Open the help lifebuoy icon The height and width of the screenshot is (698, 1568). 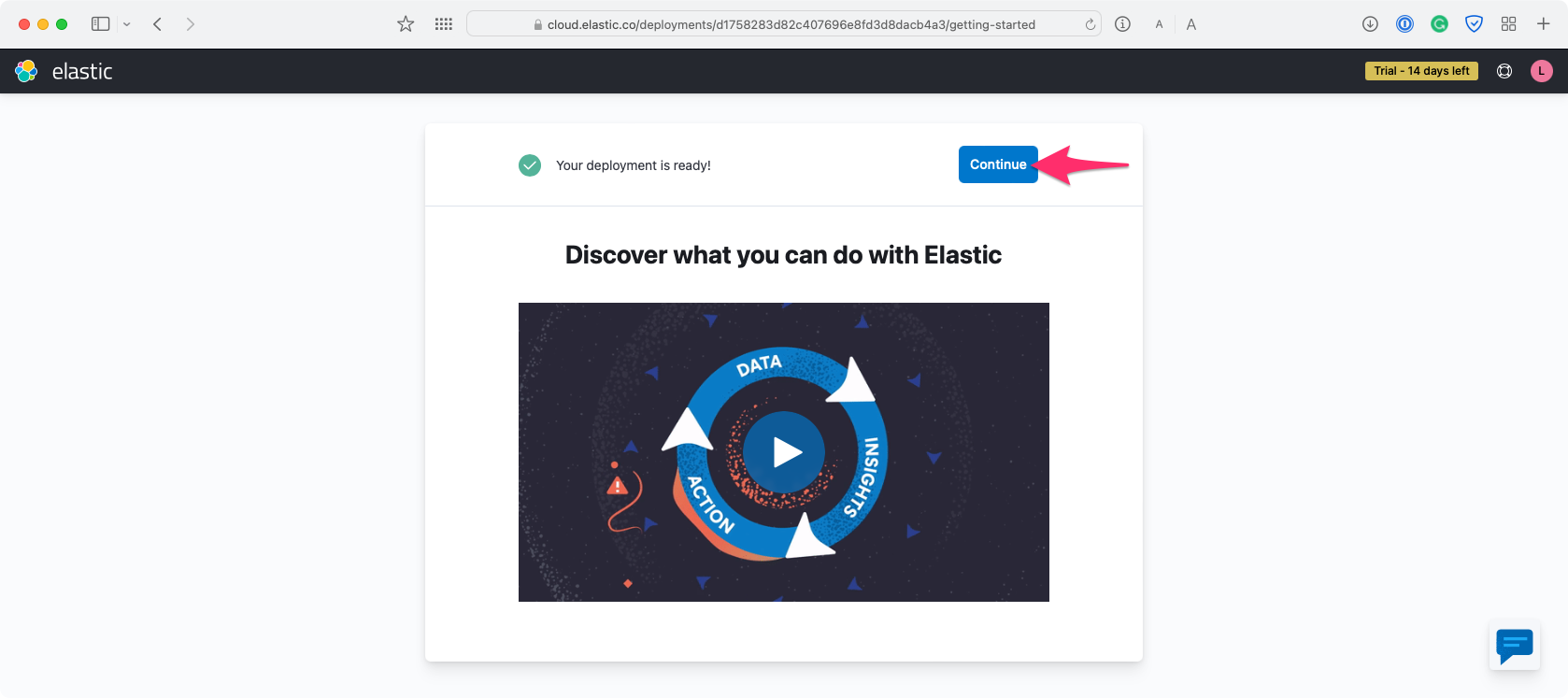1504,71
